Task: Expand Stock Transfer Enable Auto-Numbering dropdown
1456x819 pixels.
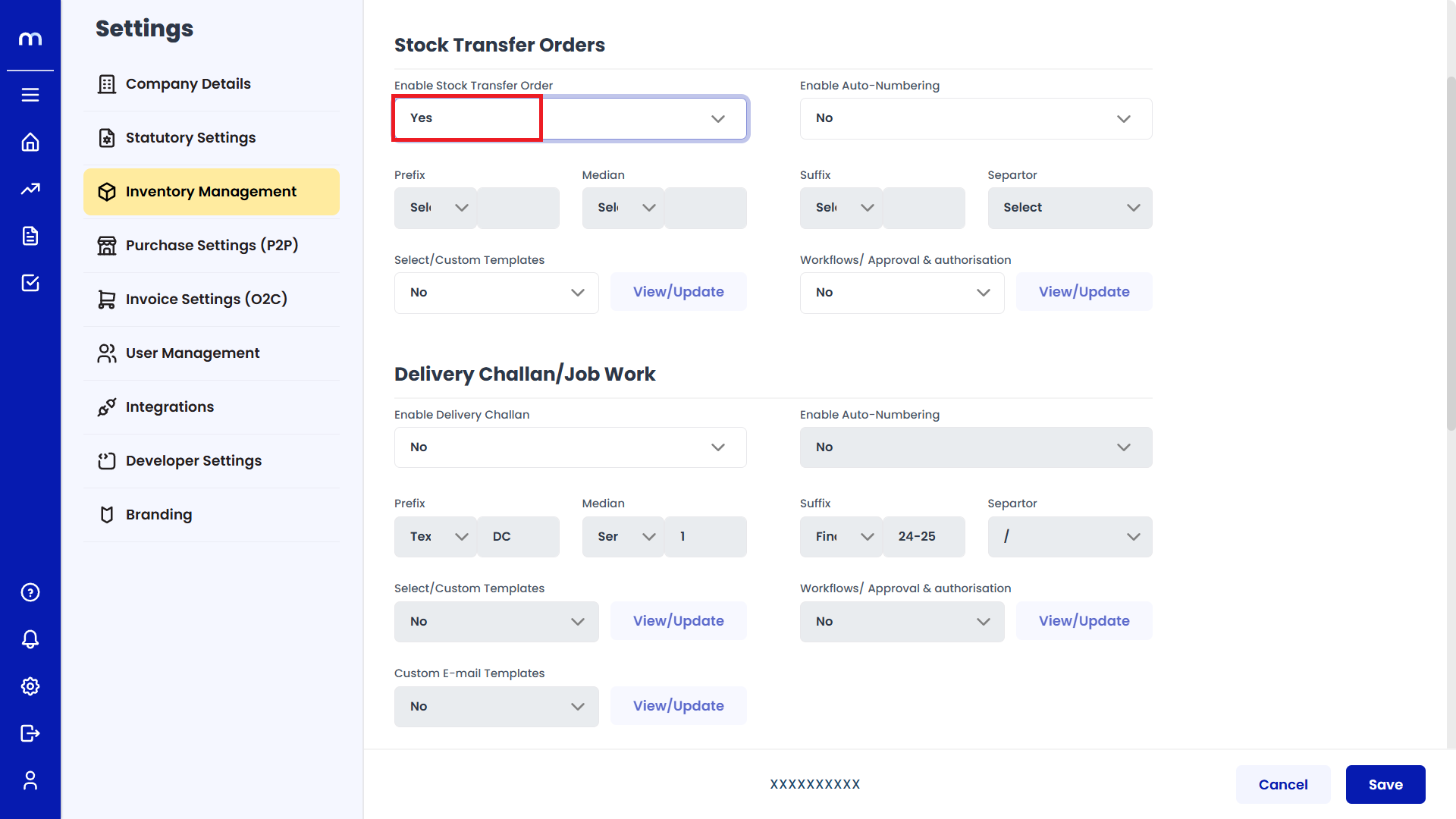Action: click(x=975, y=118)
